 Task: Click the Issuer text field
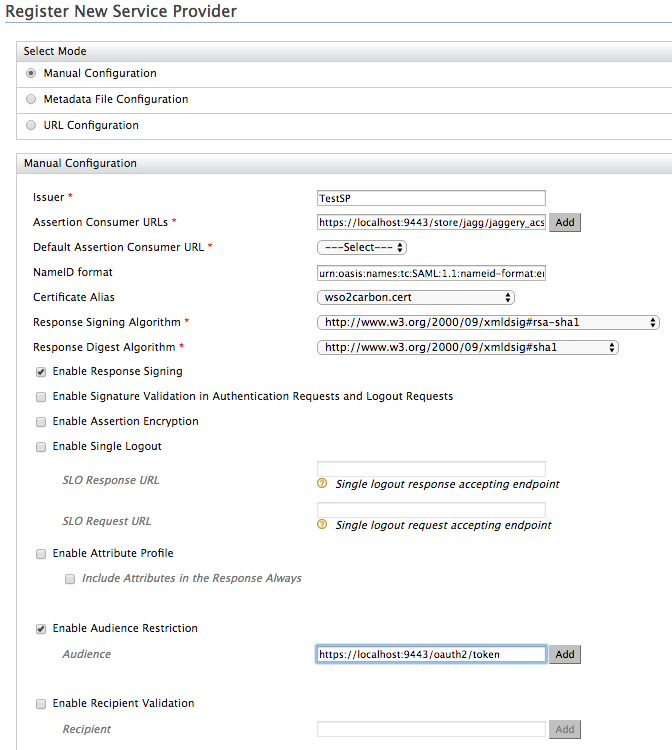(430, 197)
